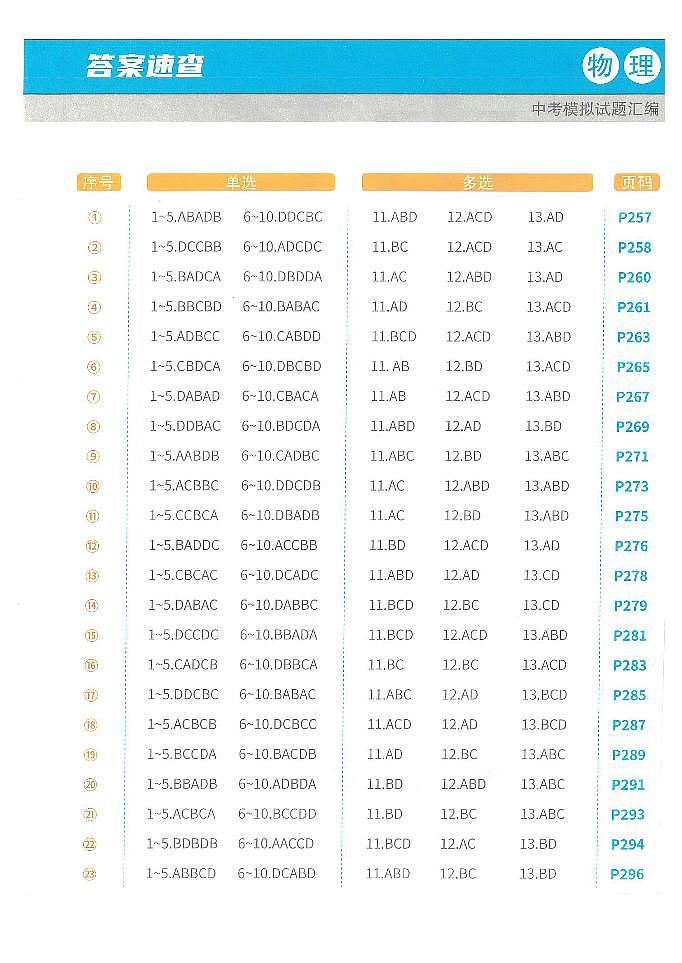682x963 pixels.
Task: Click the 多选 column header
Action: 477,182
